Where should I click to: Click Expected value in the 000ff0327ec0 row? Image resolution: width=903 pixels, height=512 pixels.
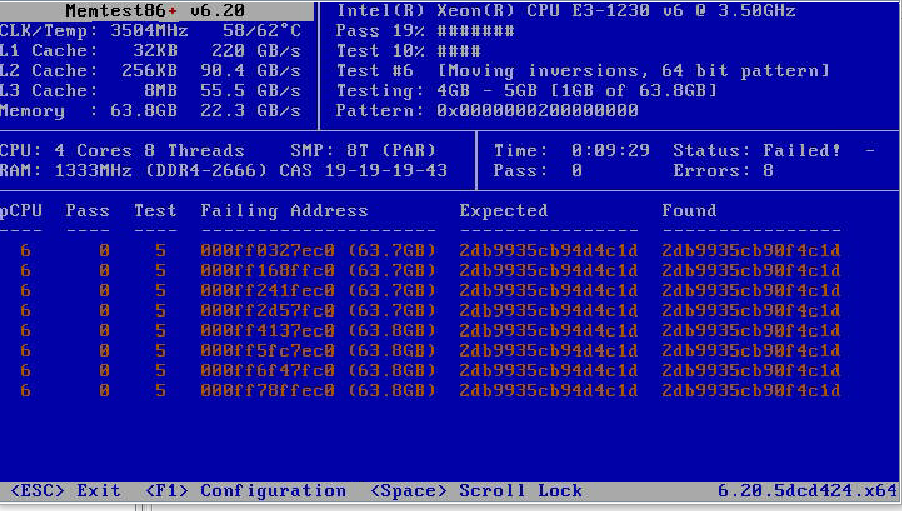549,251
